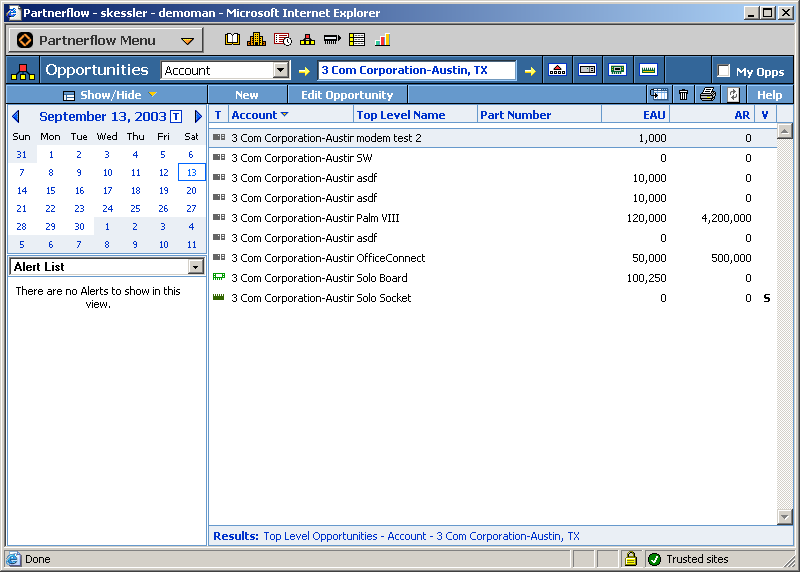
Task: Click the New button
Action: [247, 95]
